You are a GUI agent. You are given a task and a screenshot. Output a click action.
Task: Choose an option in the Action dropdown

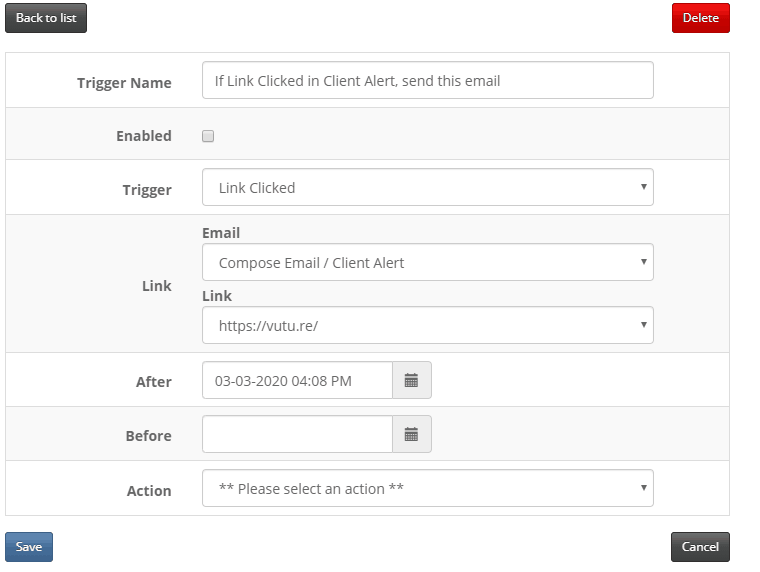(428, 488)
